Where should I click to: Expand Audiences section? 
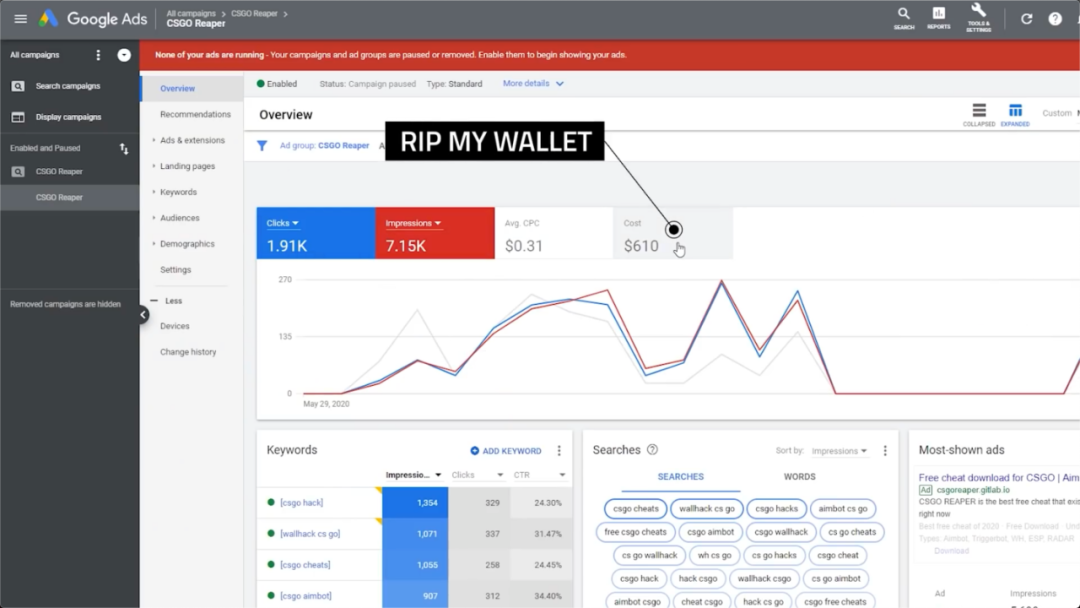180,218
